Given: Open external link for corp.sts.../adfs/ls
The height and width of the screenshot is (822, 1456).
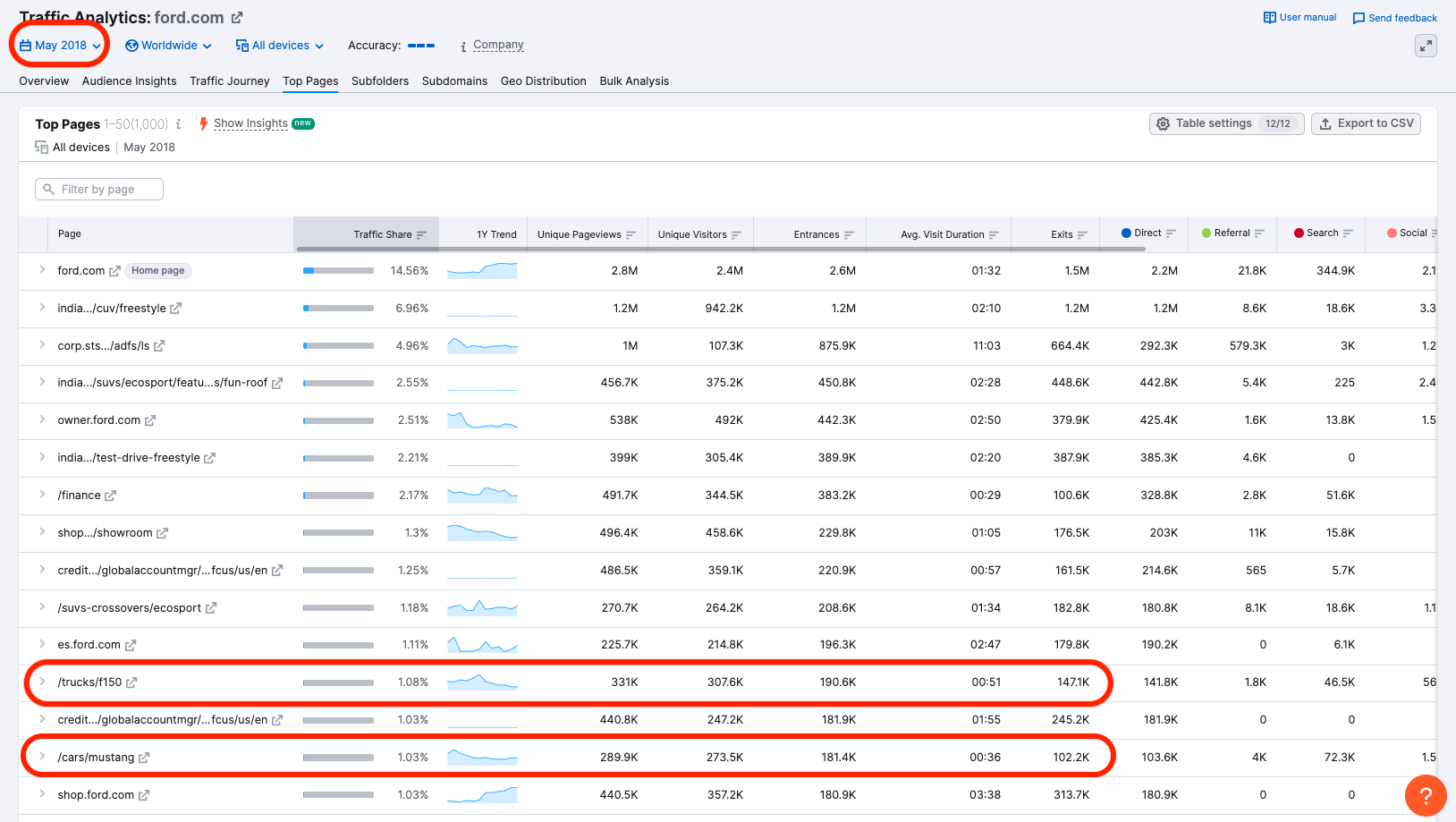Looking at the screenshot, I should pos(159,346).
